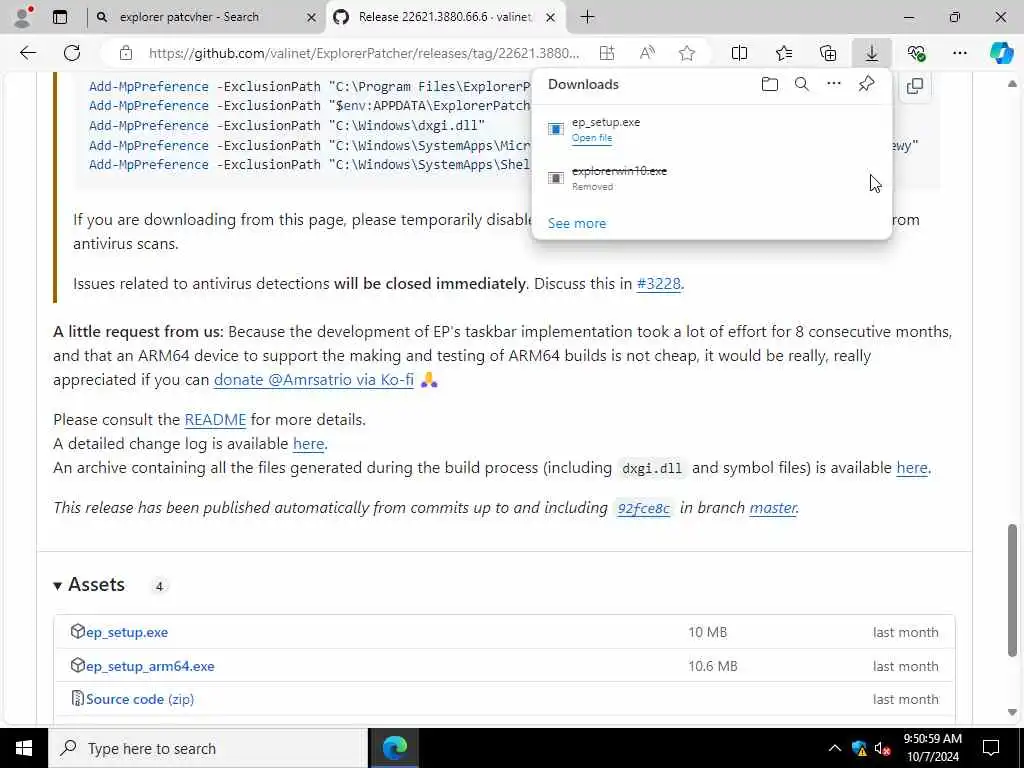Open the Copilot sidebar icon
Screen dimensions: 1024x768
pos(1001,53)
